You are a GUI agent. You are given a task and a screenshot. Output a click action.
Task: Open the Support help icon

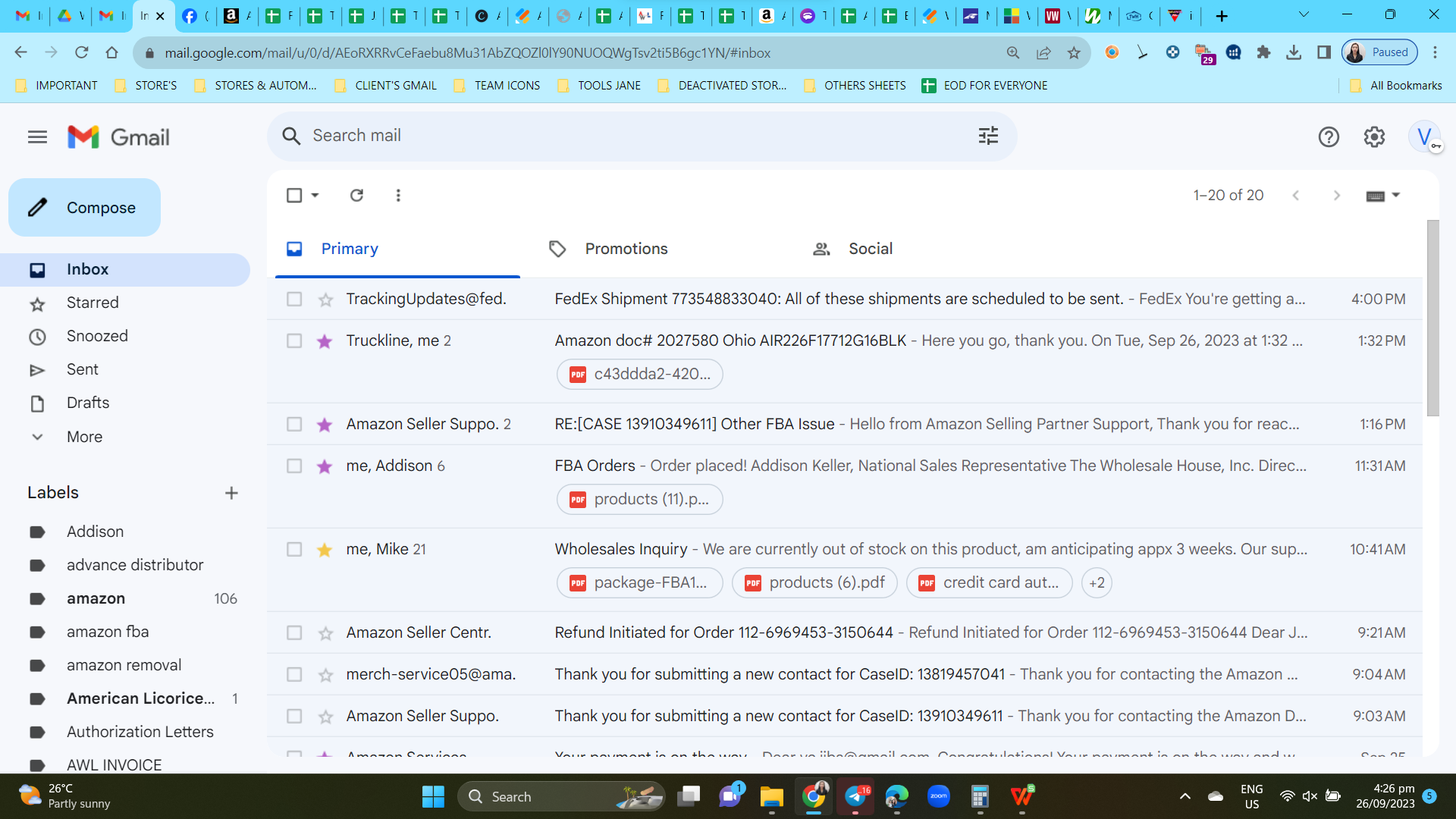(x=1329, y=137)
